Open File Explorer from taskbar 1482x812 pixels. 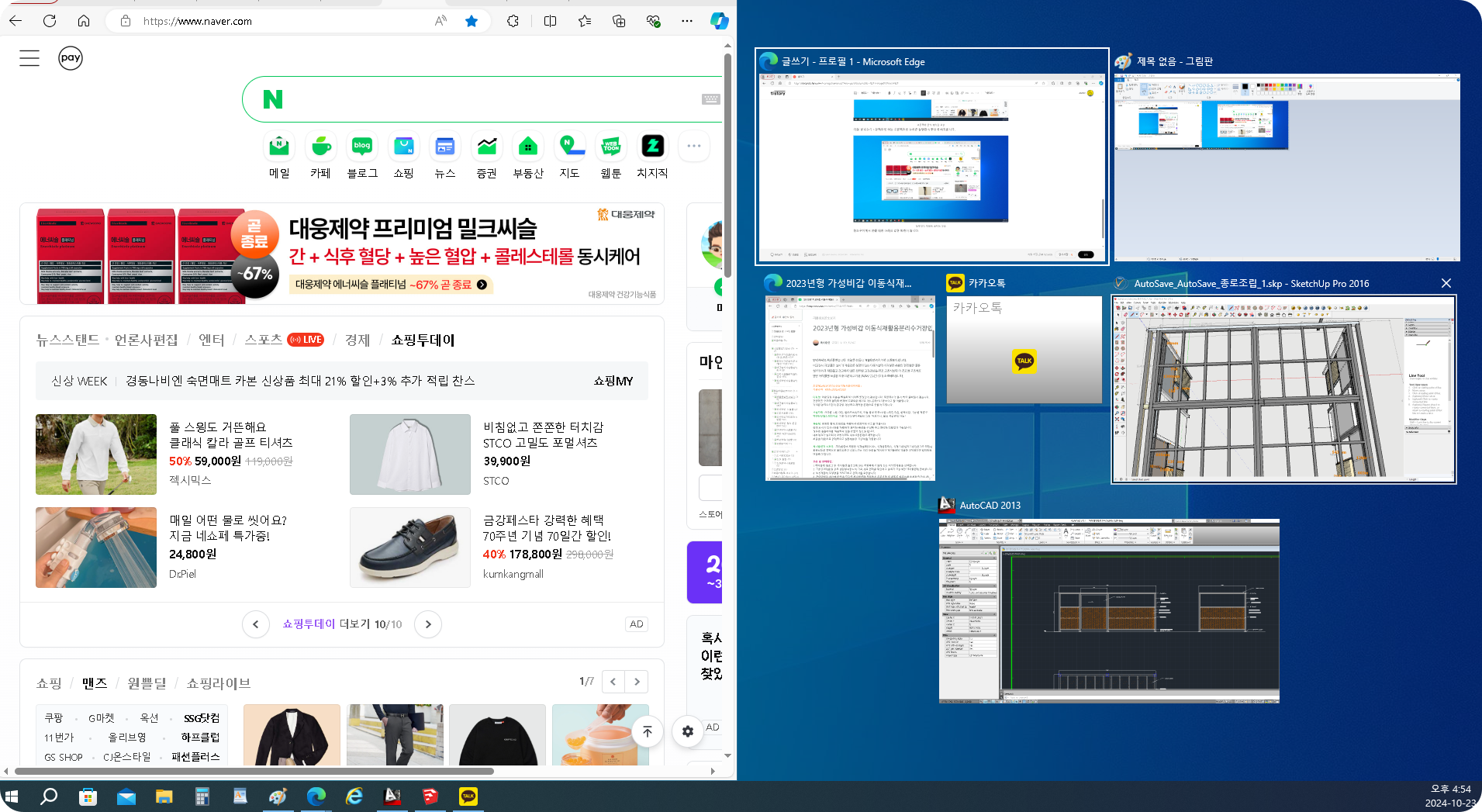tap(164, 796)
